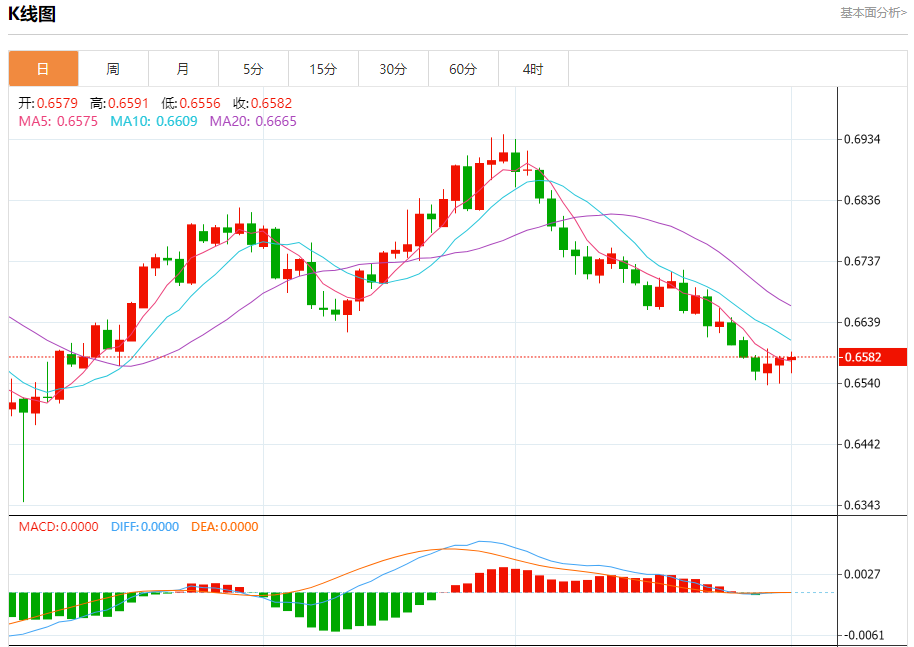Click the 收:0.6582 close price value
The width and height of the screenshot is (914, 647).
(262, 103)
